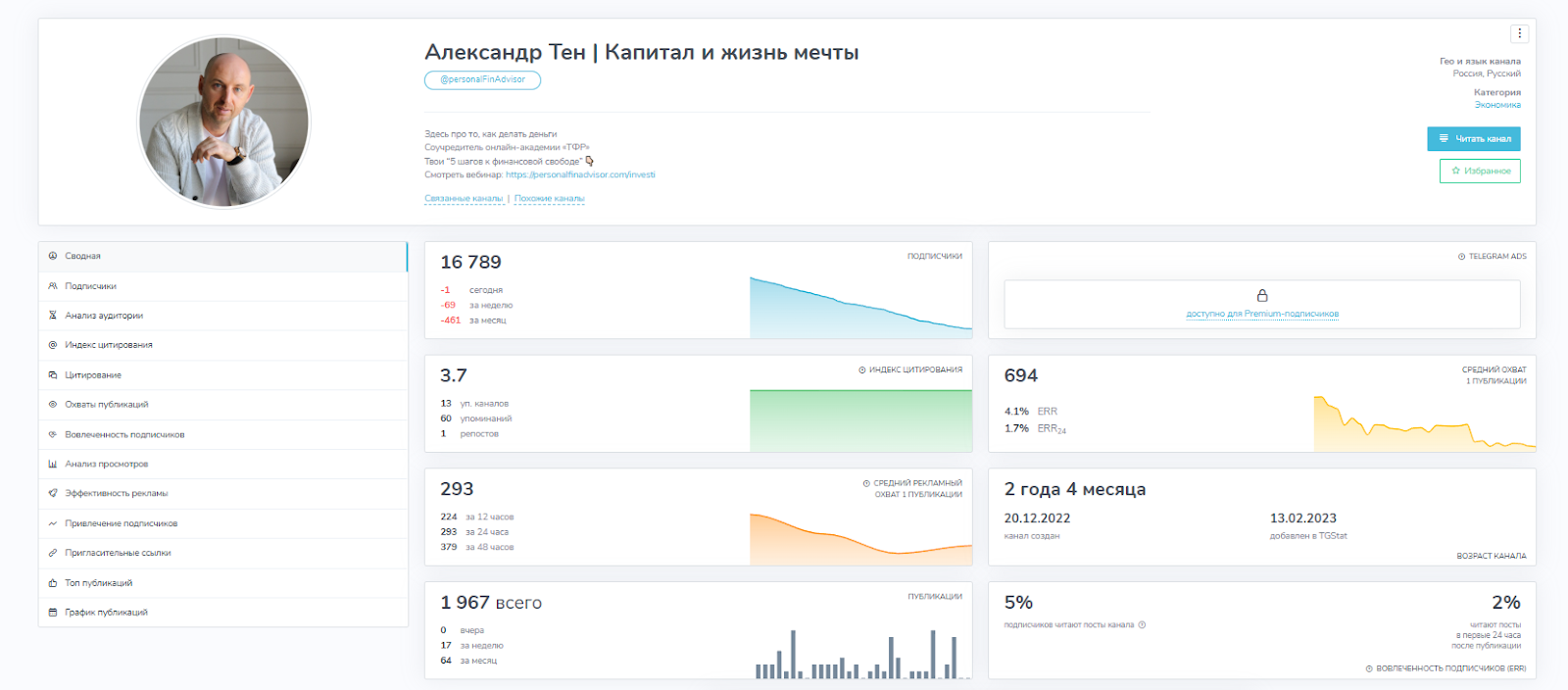Click the info icon next to Telegram Ads
Screen dimensions: 1568x690
1461,257
